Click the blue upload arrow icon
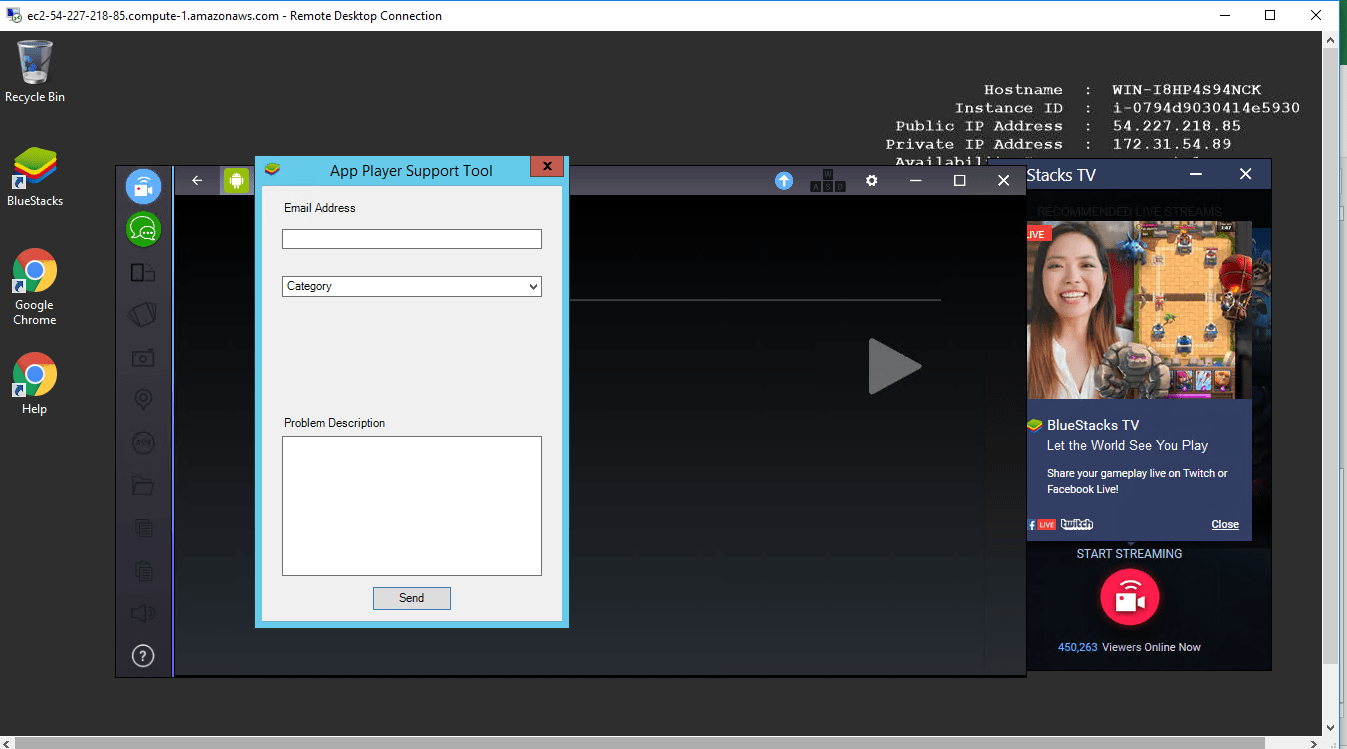This screenshot has height=749, width=1347. (x=784, y=181)
